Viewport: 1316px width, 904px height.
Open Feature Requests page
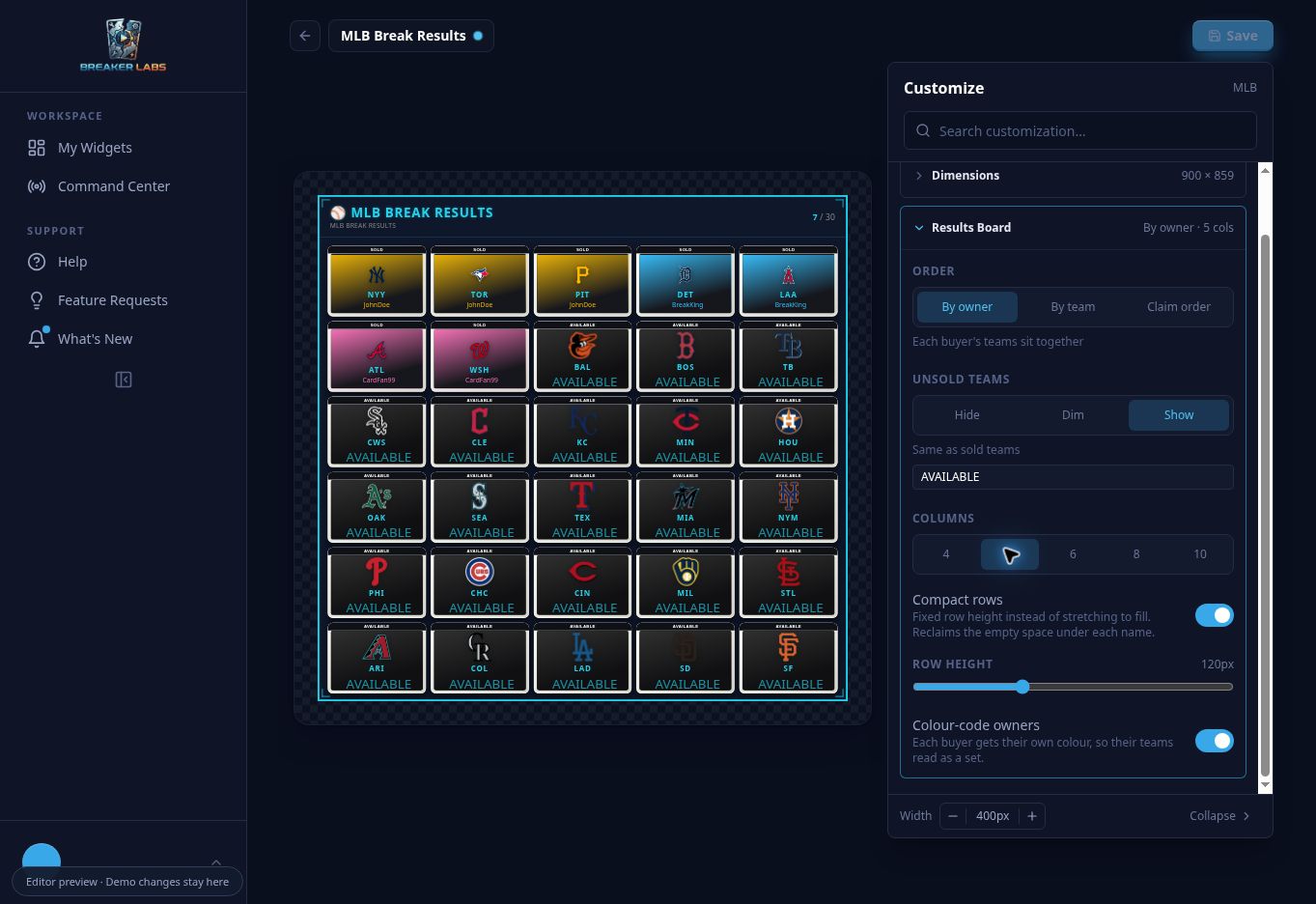pyautogui.click(x=113, y=300)
